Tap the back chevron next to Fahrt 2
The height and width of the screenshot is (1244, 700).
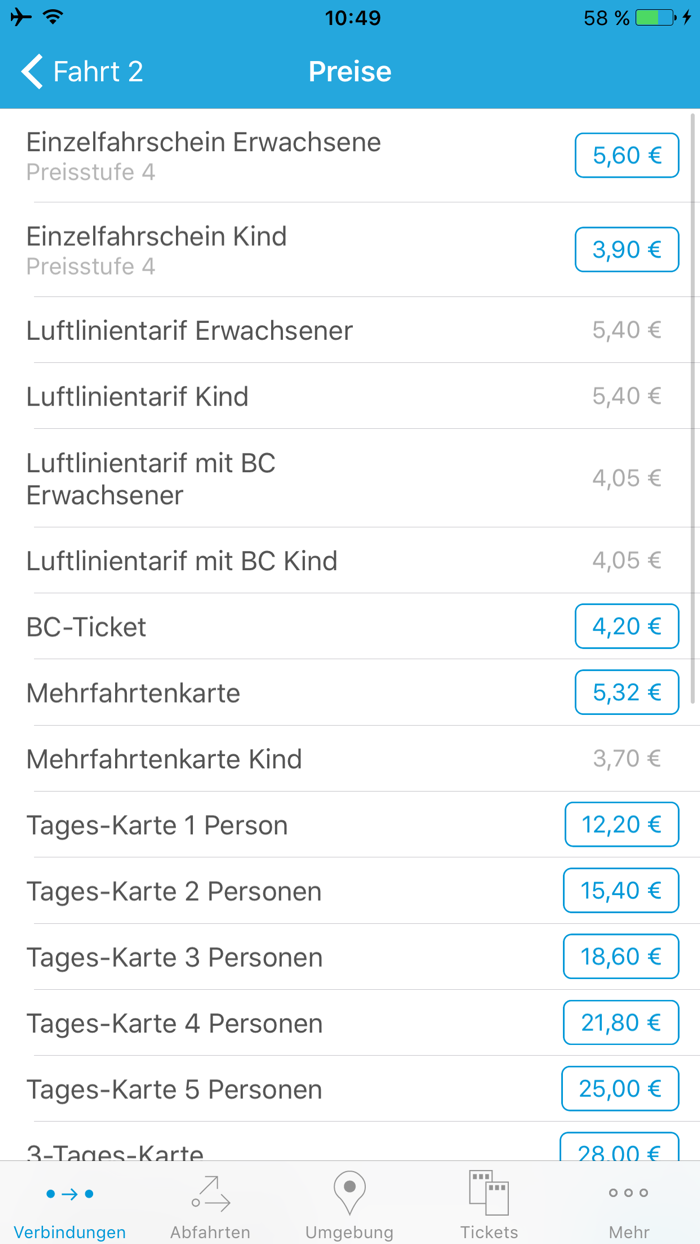tap(30, 71)
